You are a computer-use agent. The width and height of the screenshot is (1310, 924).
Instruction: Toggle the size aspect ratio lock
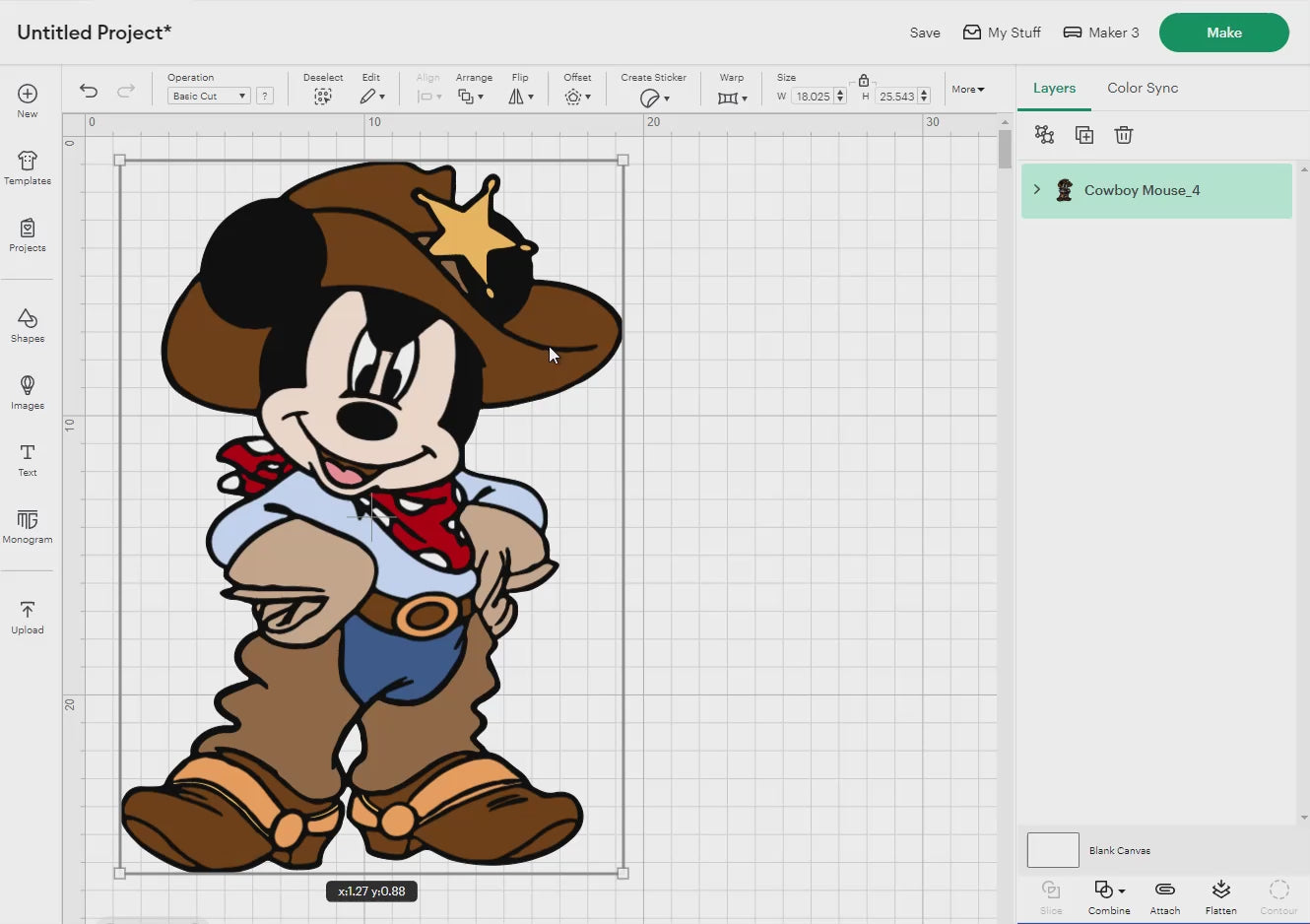pyautogui.click(x=863, y=80)
